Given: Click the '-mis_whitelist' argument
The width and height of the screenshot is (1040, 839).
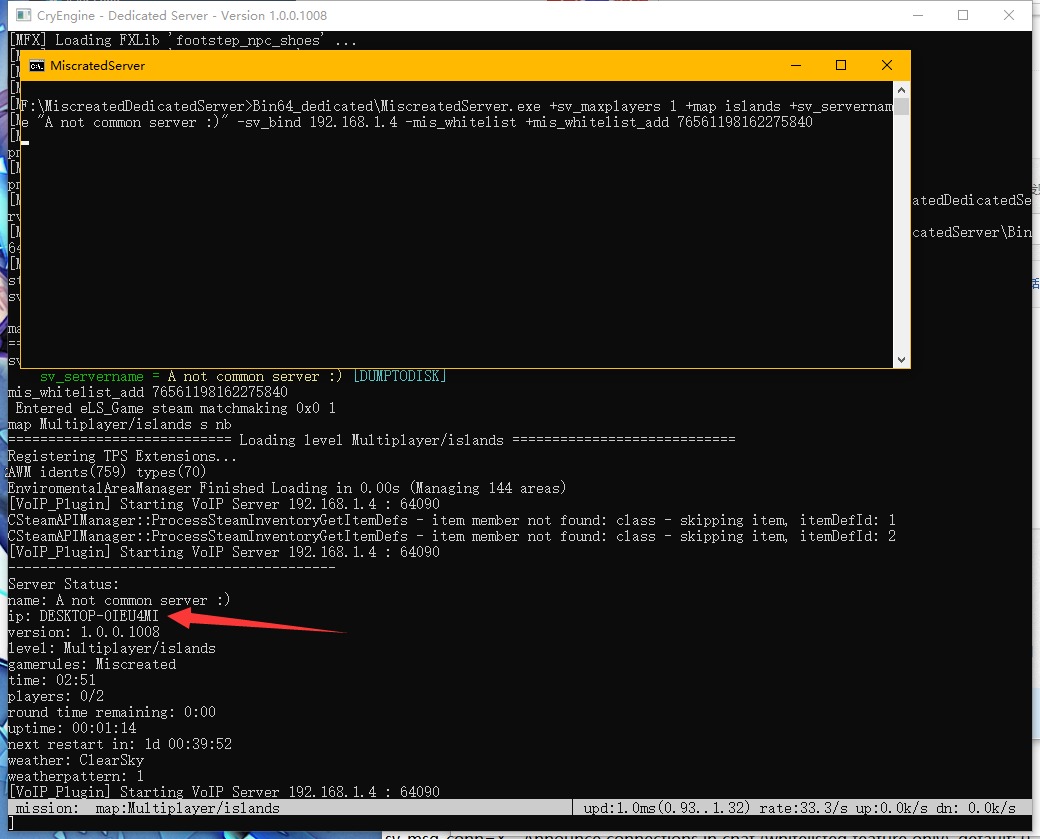Looking at the screenshot, I should 461,122.
